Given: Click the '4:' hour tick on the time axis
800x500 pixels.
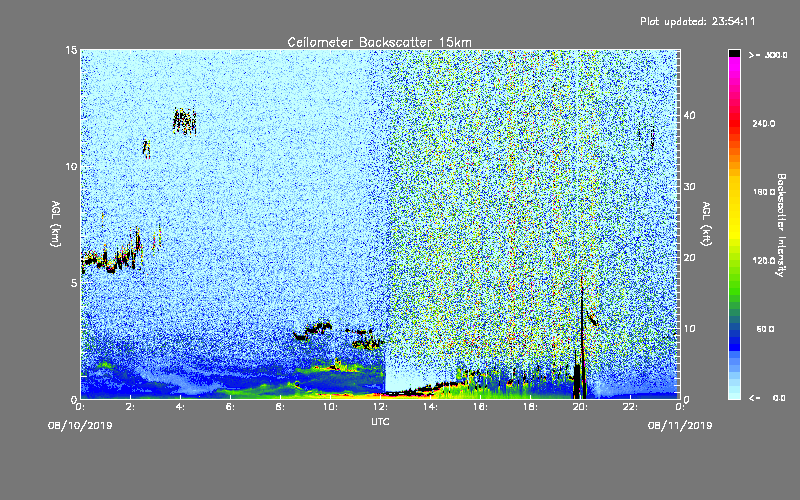Looking at the screenshot, I should point(180,407).
